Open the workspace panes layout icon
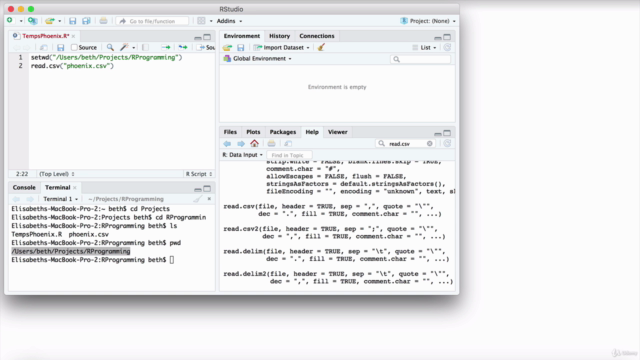Viewport: 640px width, 360px height. pyautogui.click(x=201, y=21)
